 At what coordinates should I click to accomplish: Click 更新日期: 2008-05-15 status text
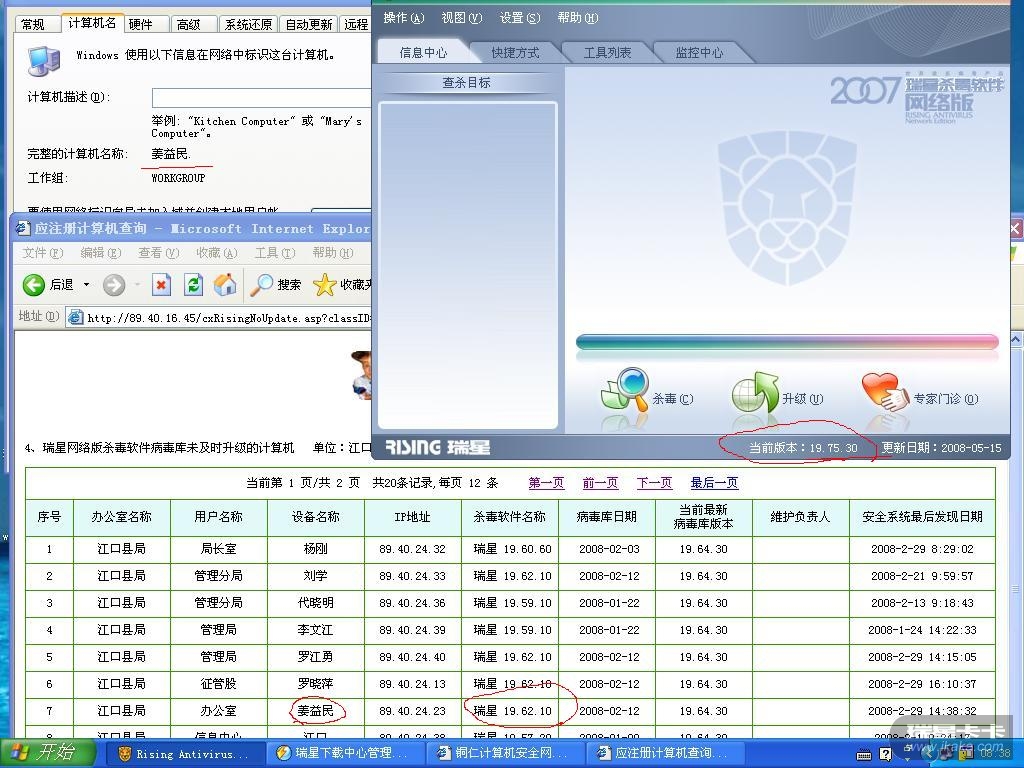tap(941, 448)
